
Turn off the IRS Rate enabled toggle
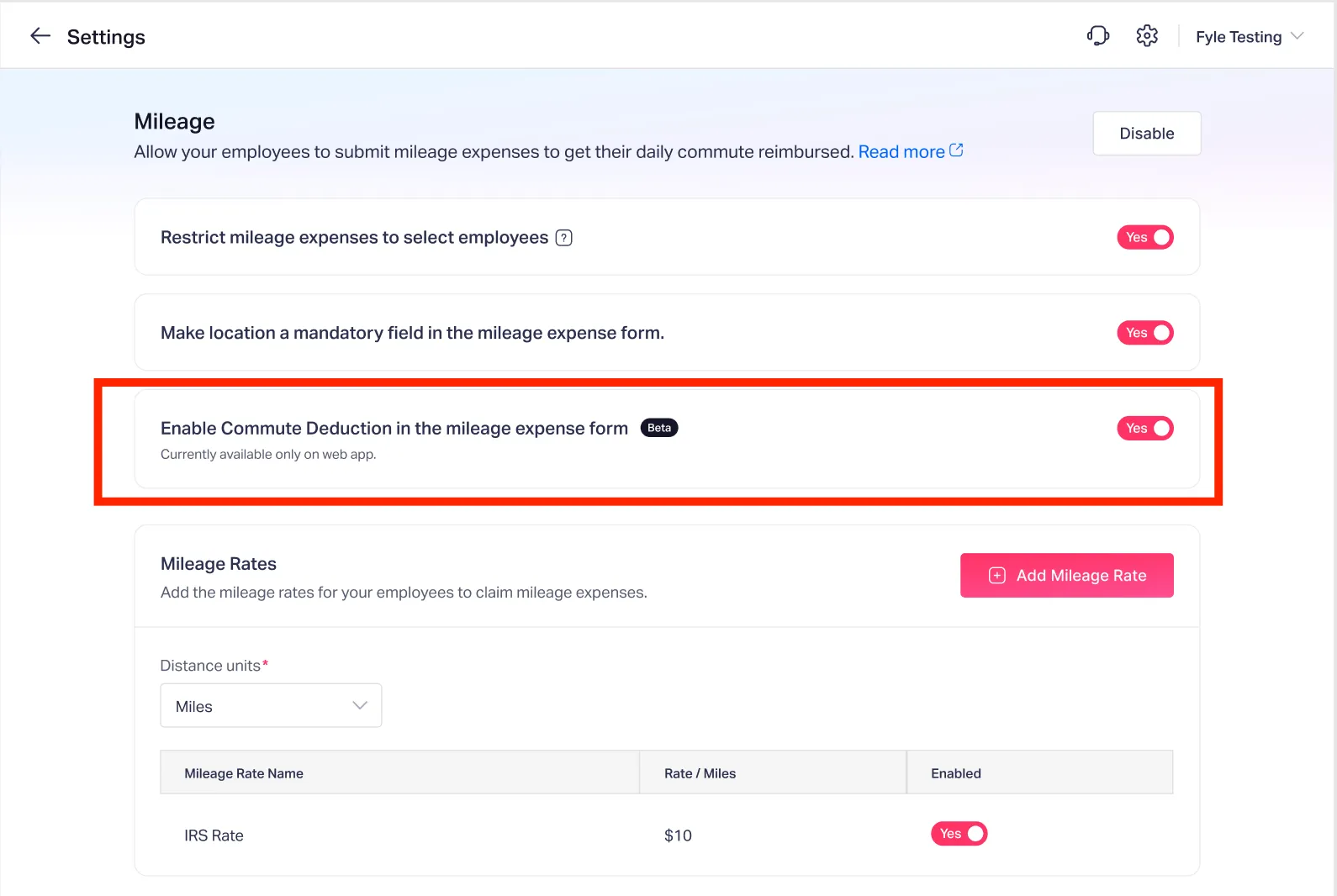959,834
